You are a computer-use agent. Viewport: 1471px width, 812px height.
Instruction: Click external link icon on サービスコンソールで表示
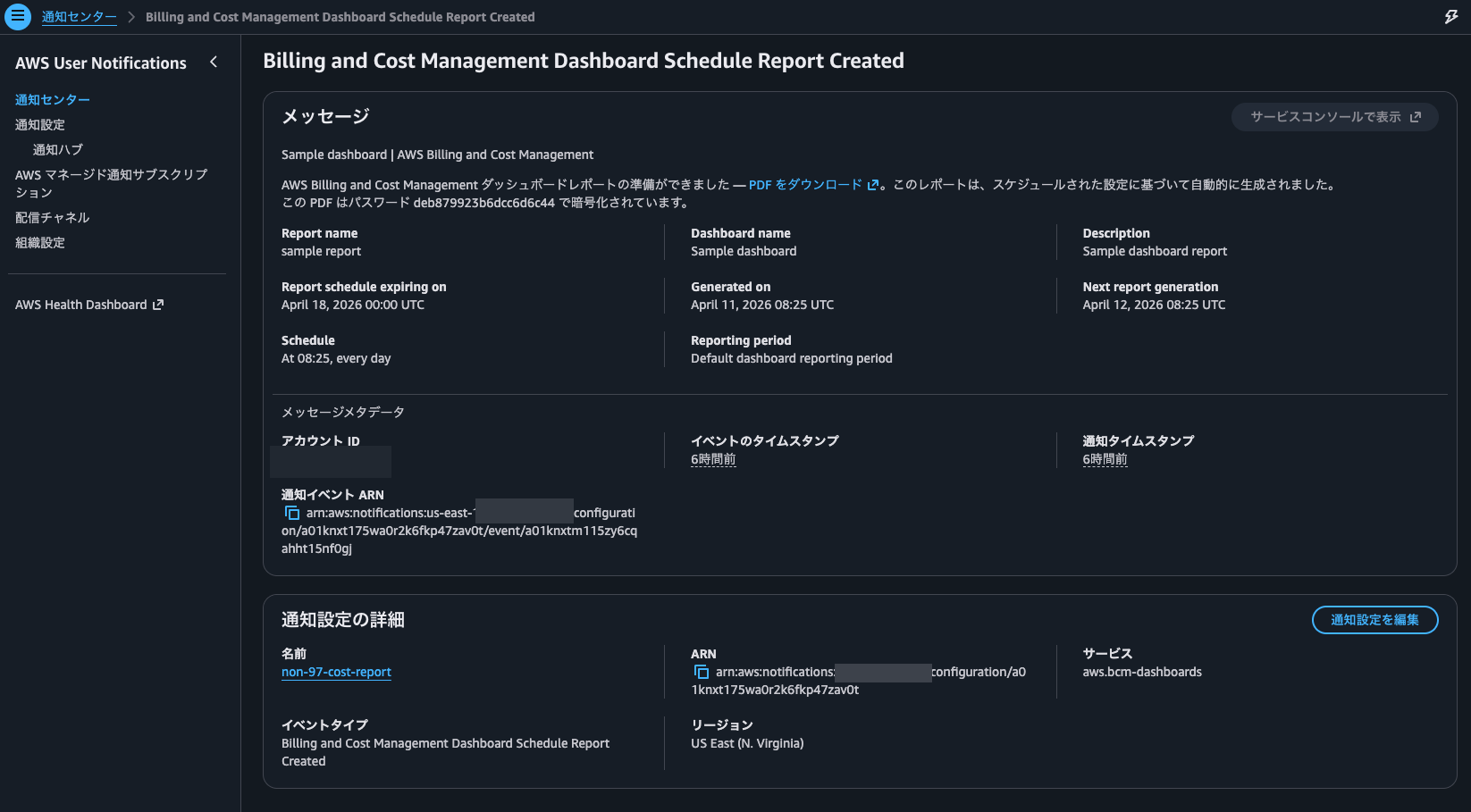point(1416,116)
